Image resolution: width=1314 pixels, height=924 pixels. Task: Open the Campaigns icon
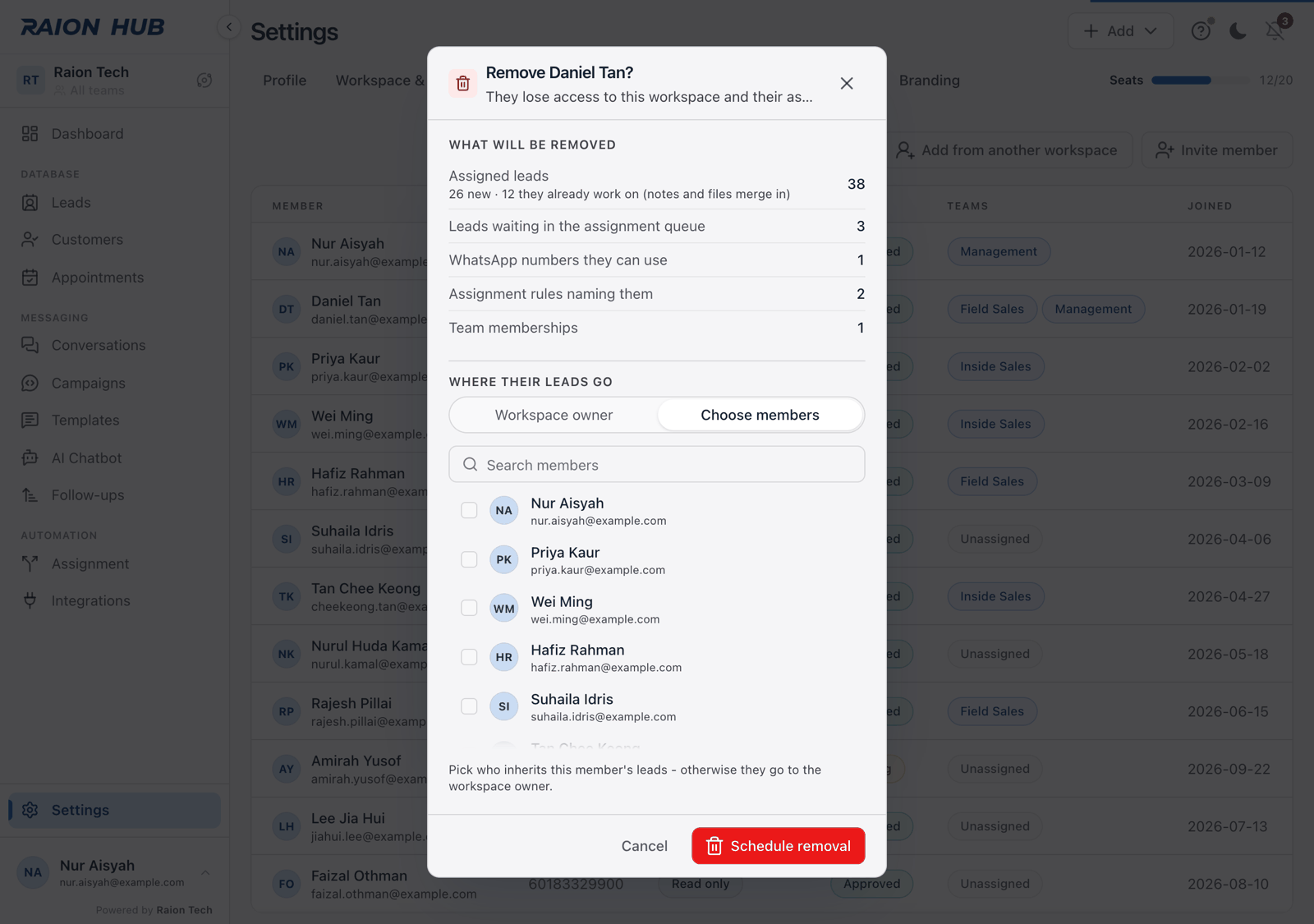[x=30, y=383]
